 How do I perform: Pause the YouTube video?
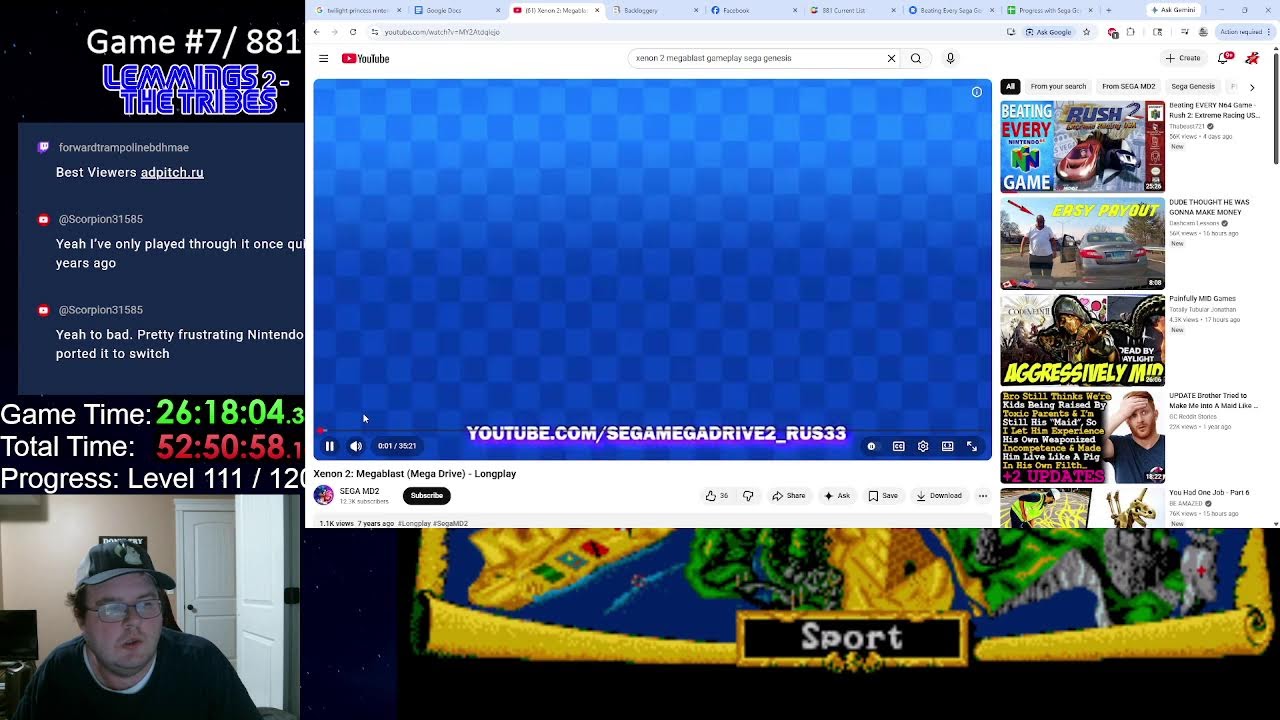coord(329,446)
